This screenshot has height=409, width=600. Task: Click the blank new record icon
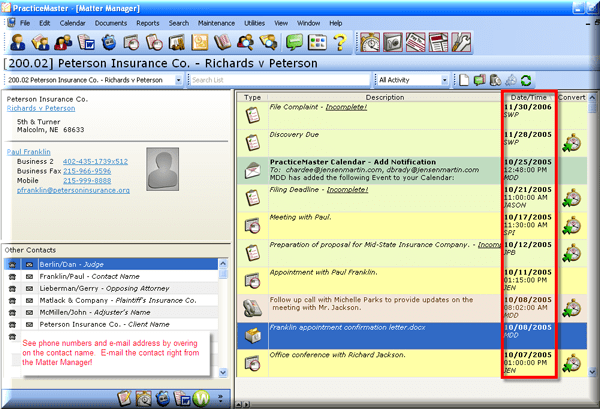click(x=464, y=80)
